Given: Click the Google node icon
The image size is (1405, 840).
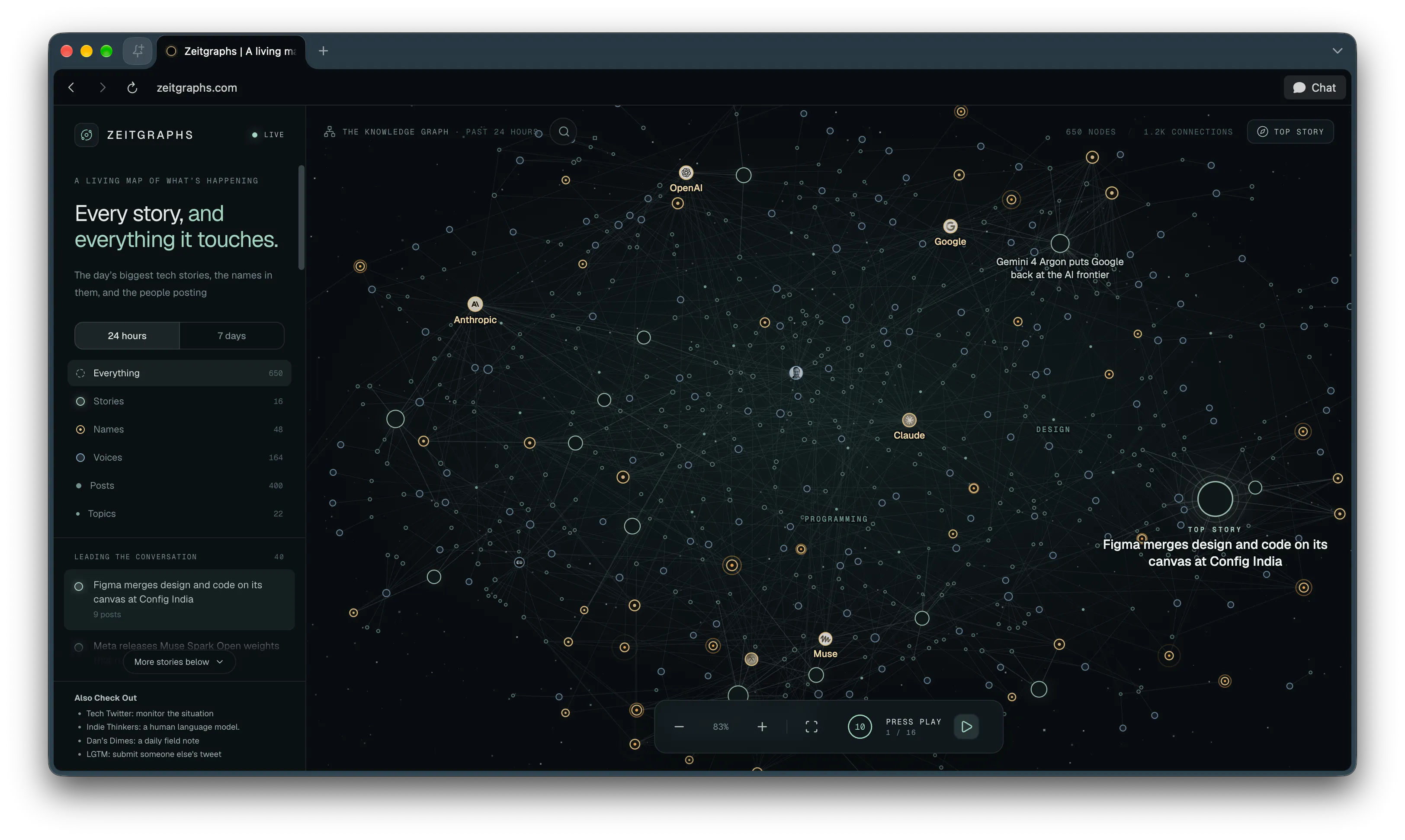Looking at the screenshot, I should coord(950,226).
